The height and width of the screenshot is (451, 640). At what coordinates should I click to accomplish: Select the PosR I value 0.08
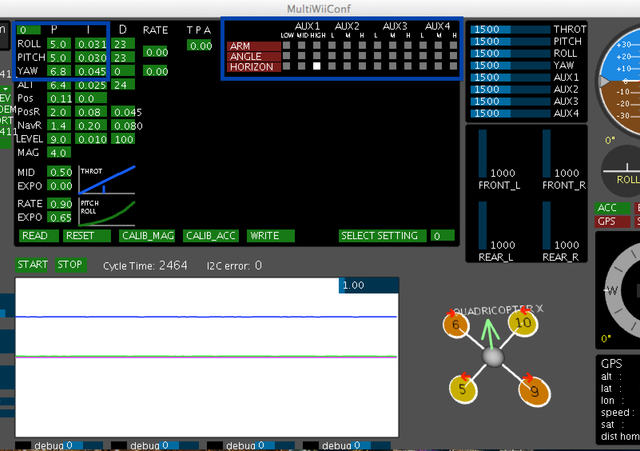(91, 112)
